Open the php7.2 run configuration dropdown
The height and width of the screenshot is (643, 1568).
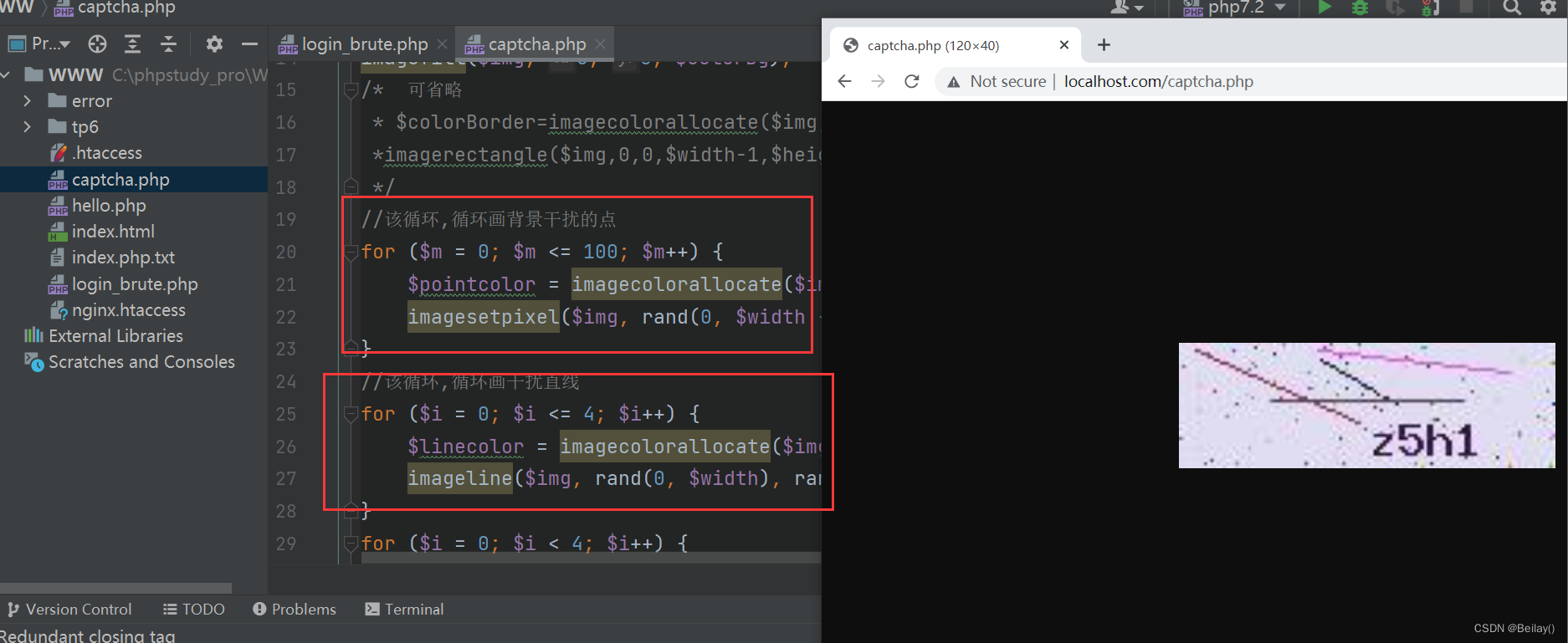(1234, 8)
